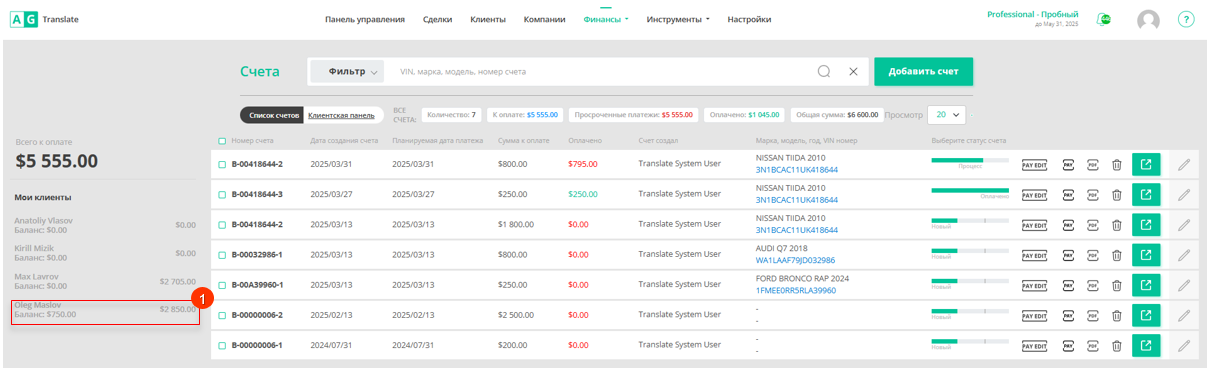Screen dimensions: 1208x368
Task: Check the box for invoice B-00A39960-1
Action: tap(222, 284)
